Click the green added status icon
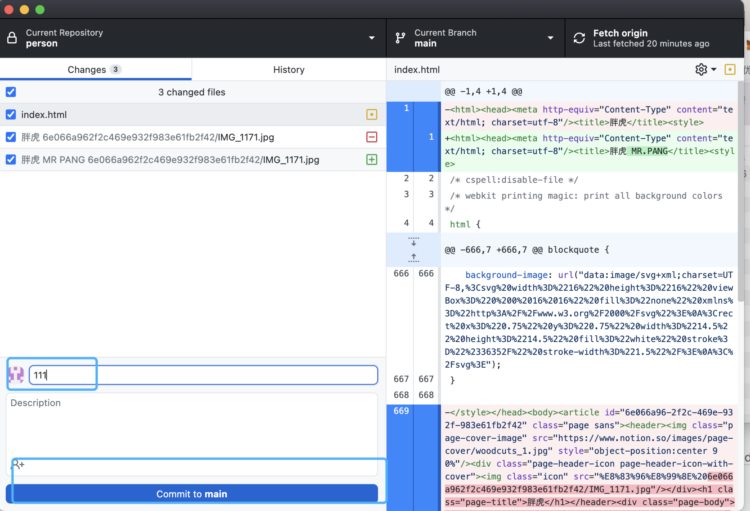Image resolution: width=750 pixels, height=511 pixels. (x=372, y=159)
